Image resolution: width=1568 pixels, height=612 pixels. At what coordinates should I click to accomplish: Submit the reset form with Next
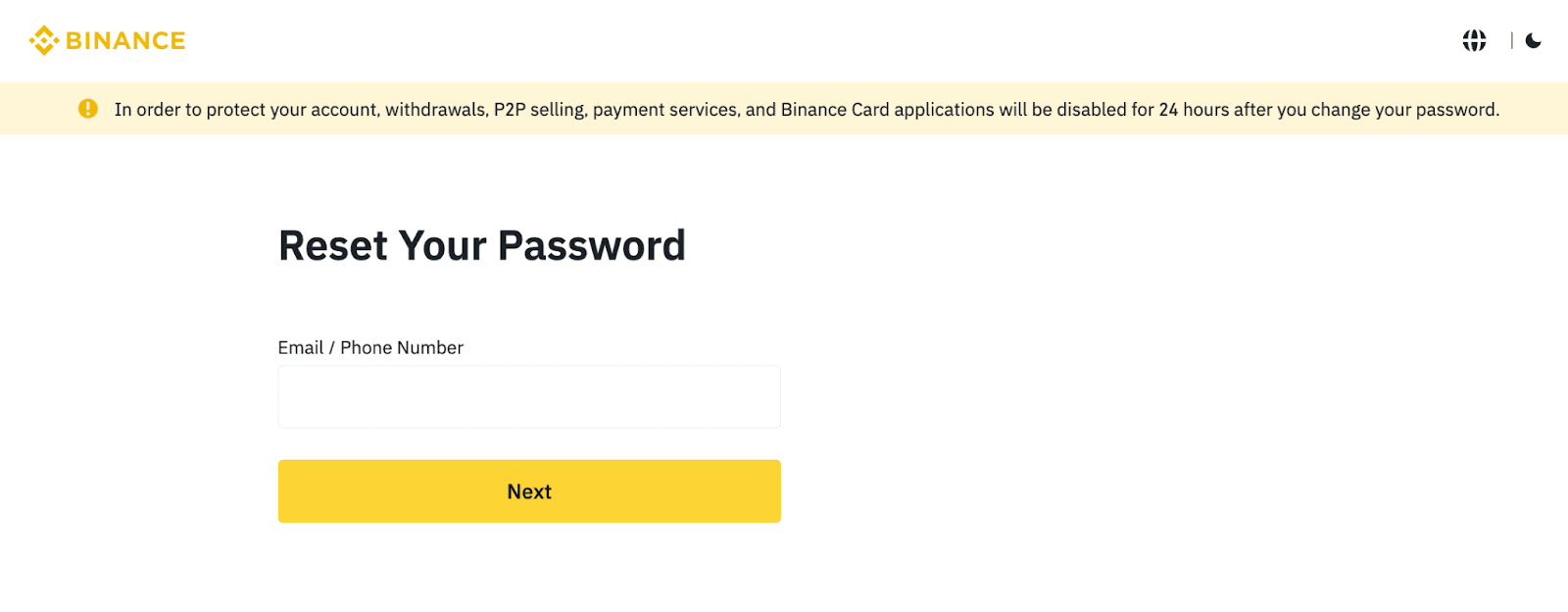coord(529,491)
